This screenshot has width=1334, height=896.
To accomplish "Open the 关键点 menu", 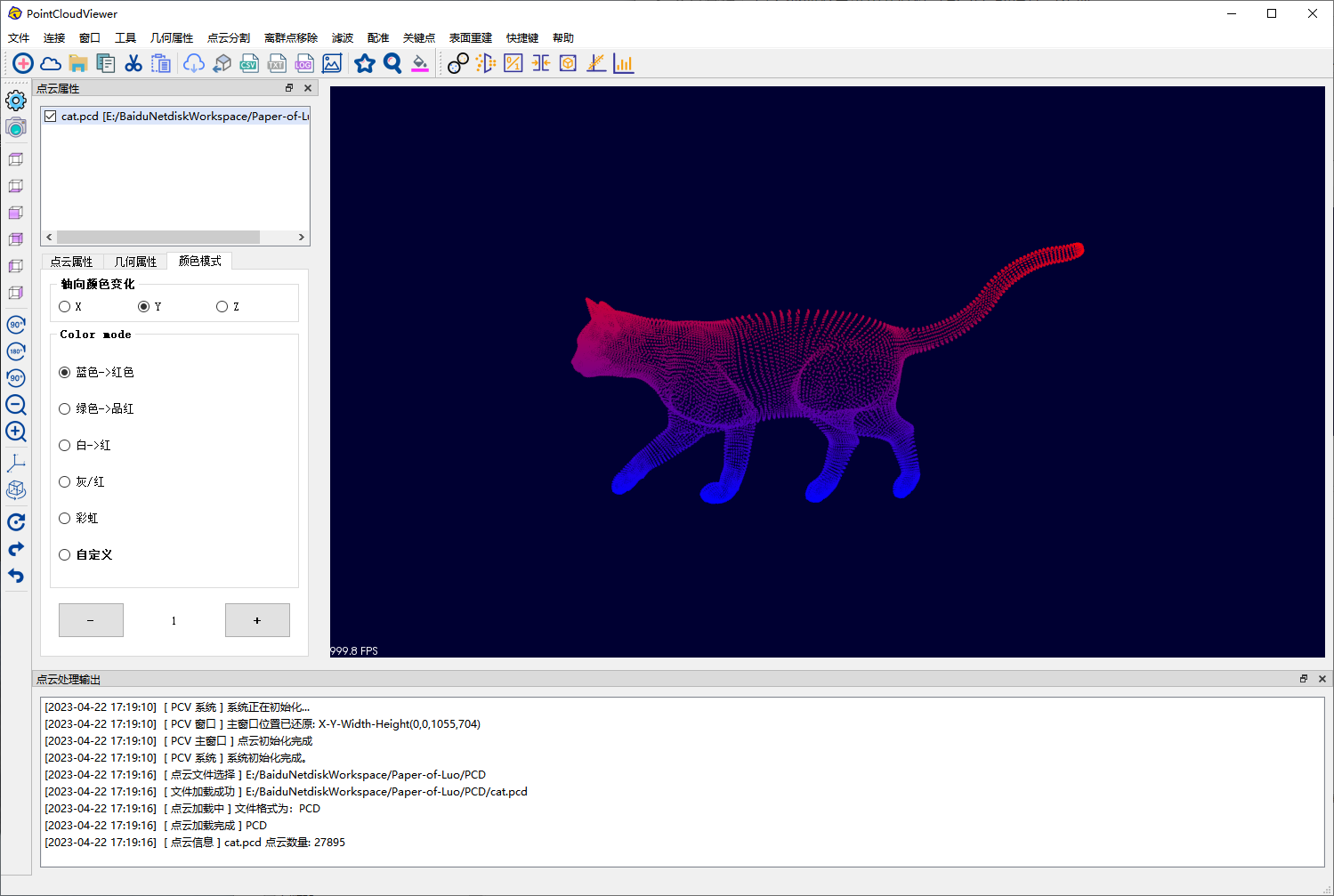I will [x=419, y=37].
